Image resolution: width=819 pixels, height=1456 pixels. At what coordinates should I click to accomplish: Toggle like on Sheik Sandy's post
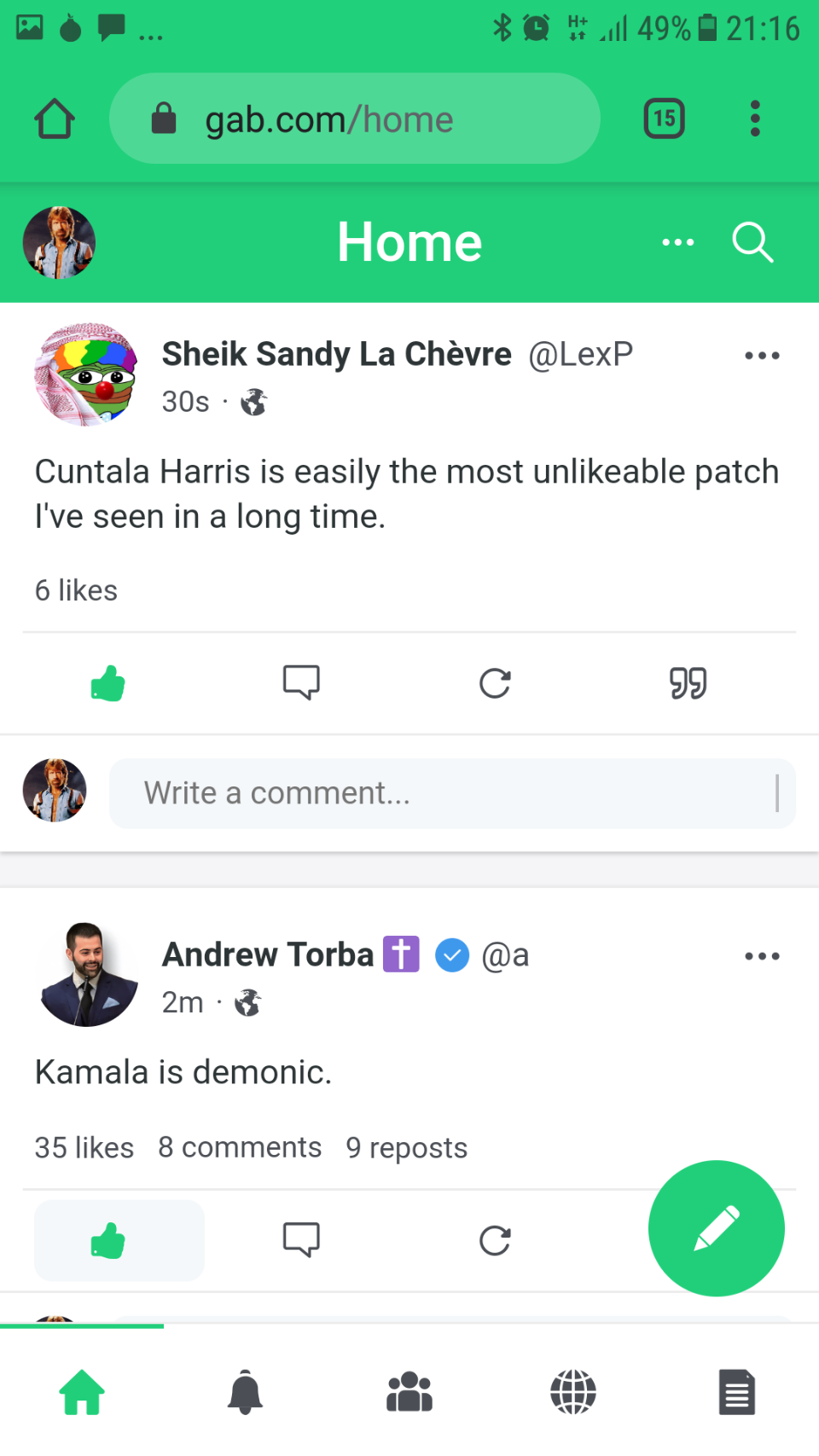(x=108, y=682)
